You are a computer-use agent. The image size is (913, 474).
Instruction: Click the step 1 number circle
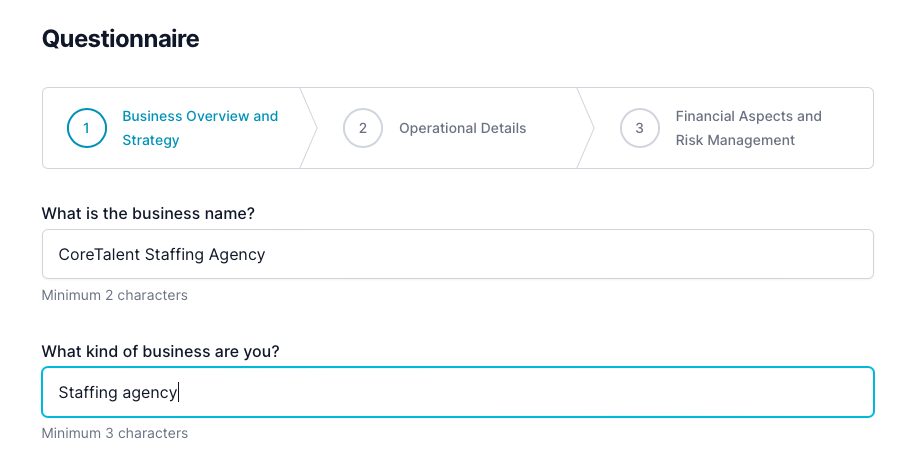coord(86,128)
